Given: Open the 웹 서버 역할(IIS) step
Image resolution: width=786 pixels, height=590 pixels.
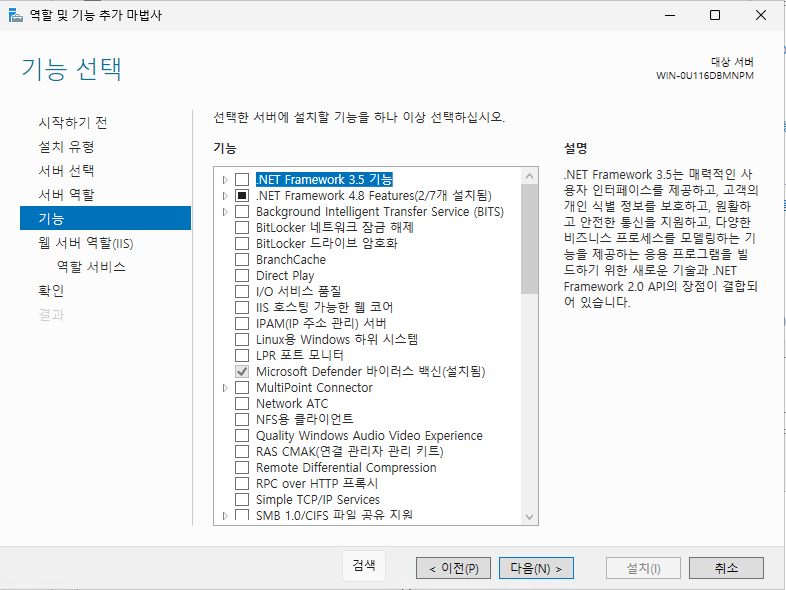Looking at the screenshot, I should [x=86, y=243].
